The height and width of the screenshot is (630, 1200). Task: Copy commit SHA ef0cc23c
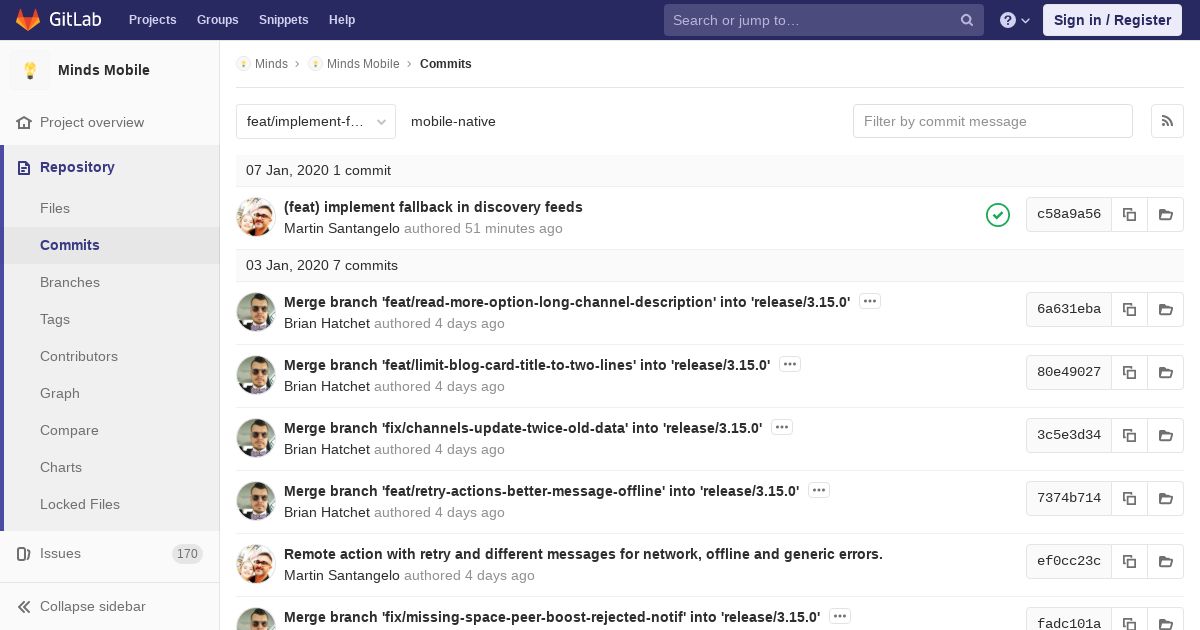[1129, 562]
